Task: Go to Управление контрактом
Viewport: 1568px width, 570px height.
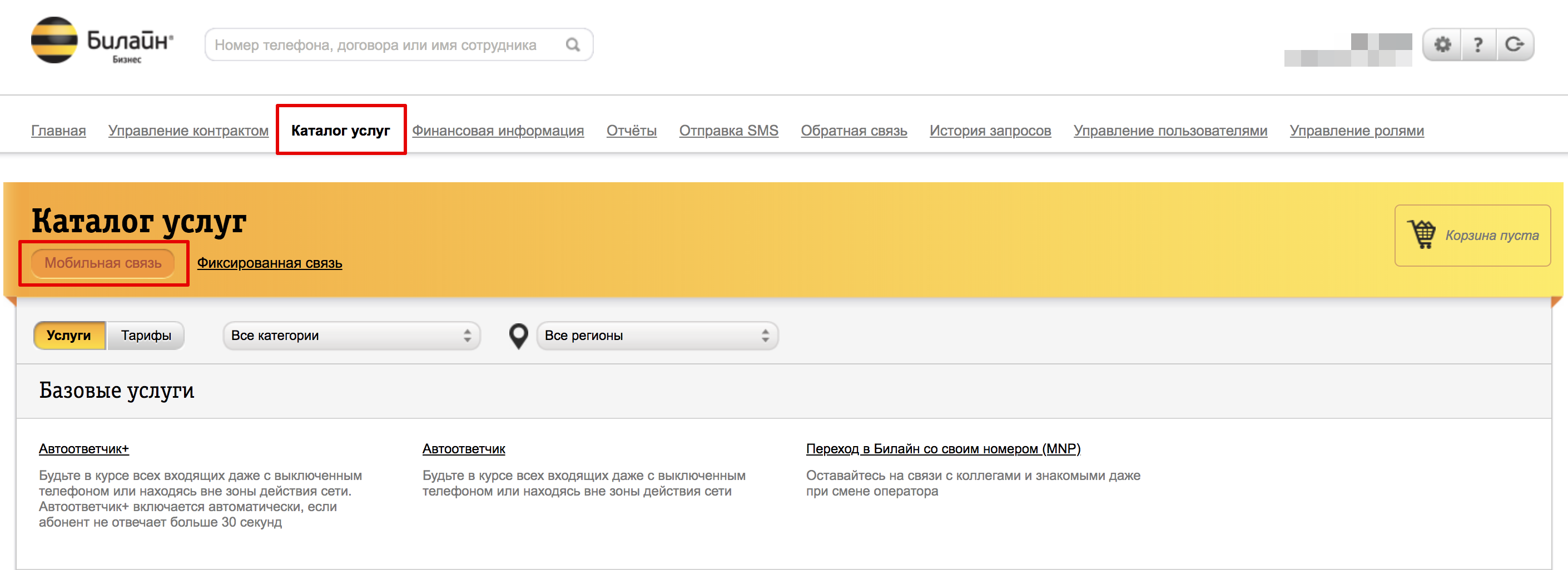Action: click(x=188, y=131)
